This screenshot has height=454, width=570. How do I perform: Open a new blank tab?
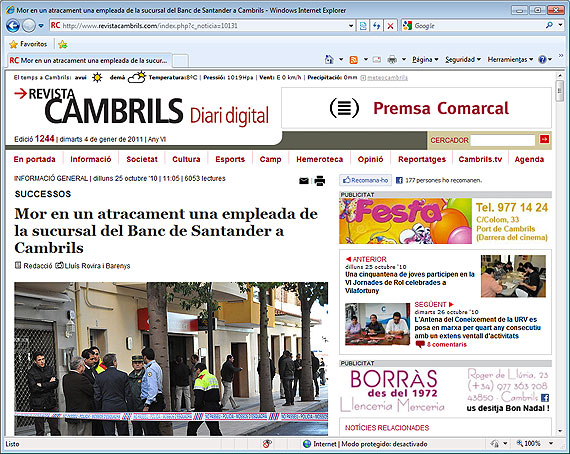click(x=180, y=61)
